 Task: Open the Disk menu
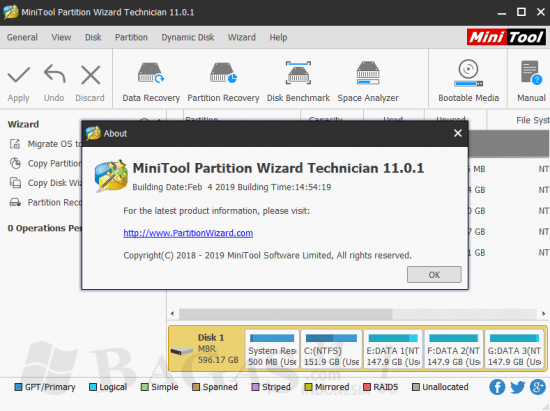point(93,37)
